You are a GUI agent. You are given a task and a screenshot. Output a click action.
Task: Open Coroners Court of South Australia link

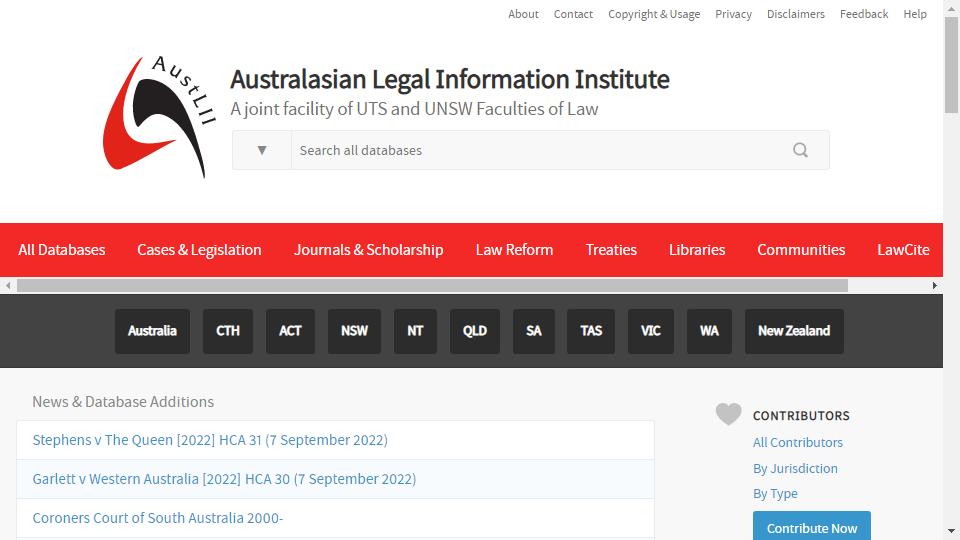[157, 518]
